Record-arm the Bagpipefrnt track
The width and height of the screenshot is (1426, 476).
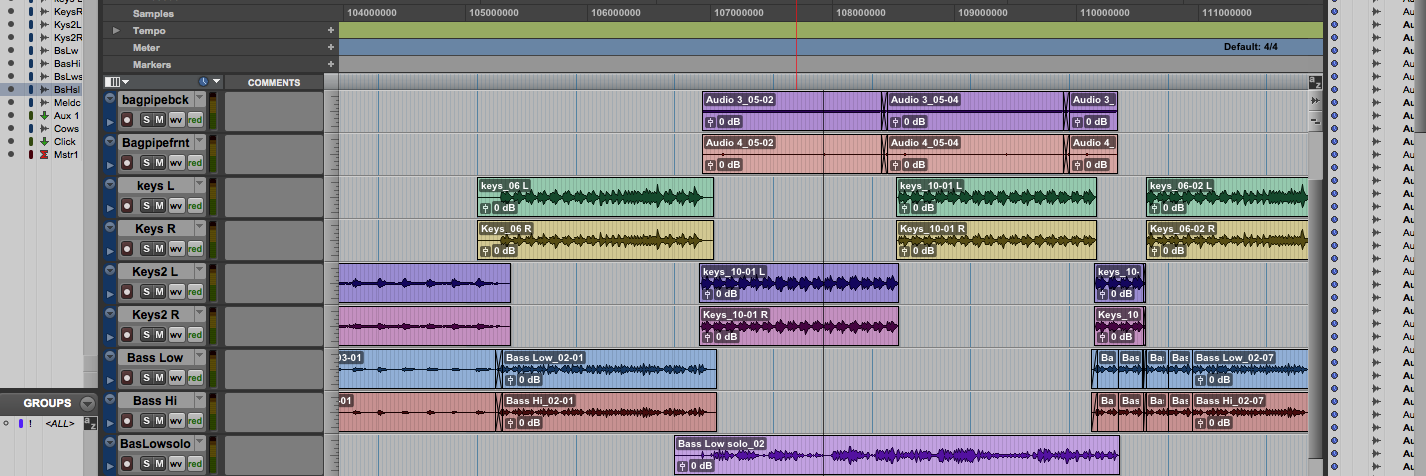(127, 163)
